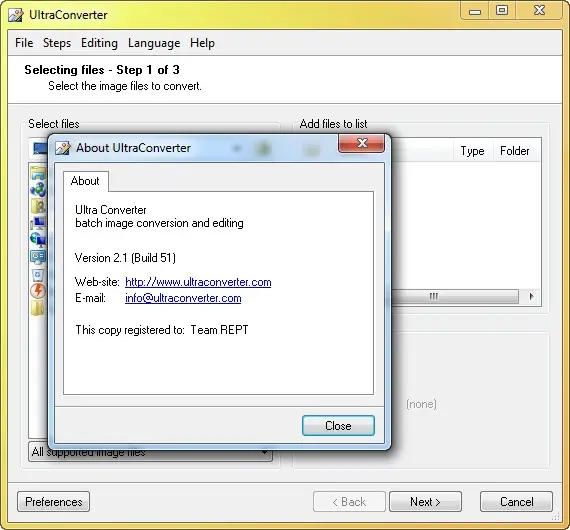Select the About tab in the dialog
The height and width of the screenshot is (530, 570).
click(x=85, y=181)
